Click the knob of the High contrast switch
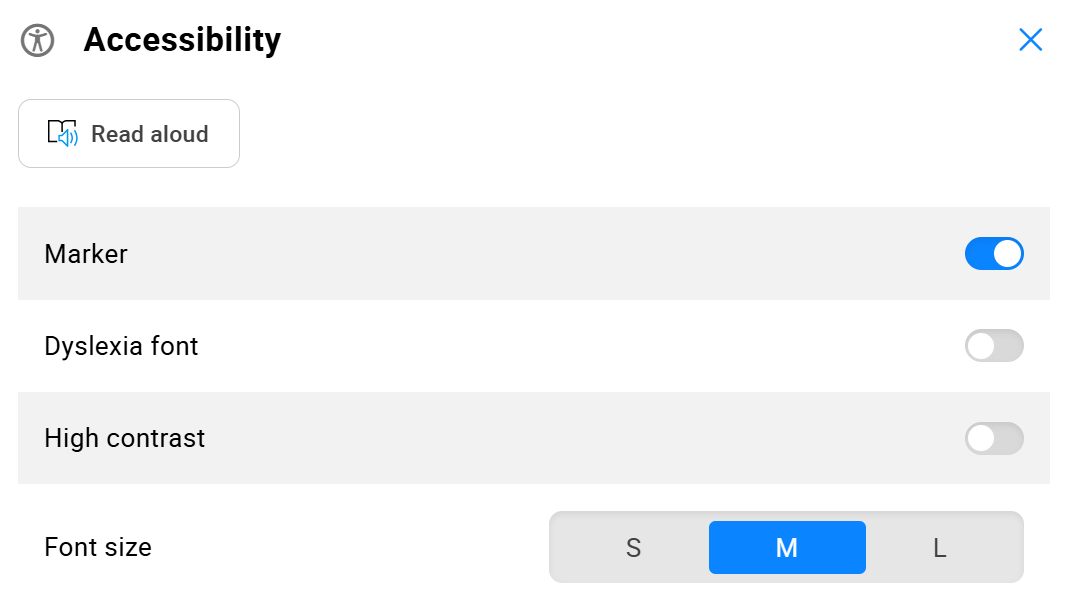The width and height of the screenshot is (1075, 602). tap(981, 438)
